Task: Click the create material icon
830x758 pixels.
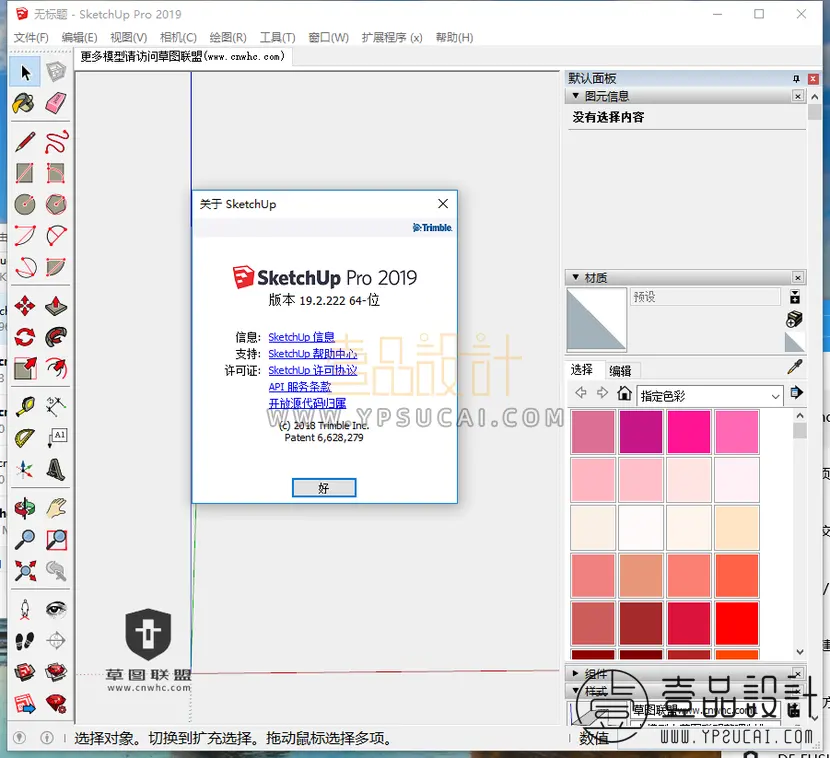Action: [794, 319]
